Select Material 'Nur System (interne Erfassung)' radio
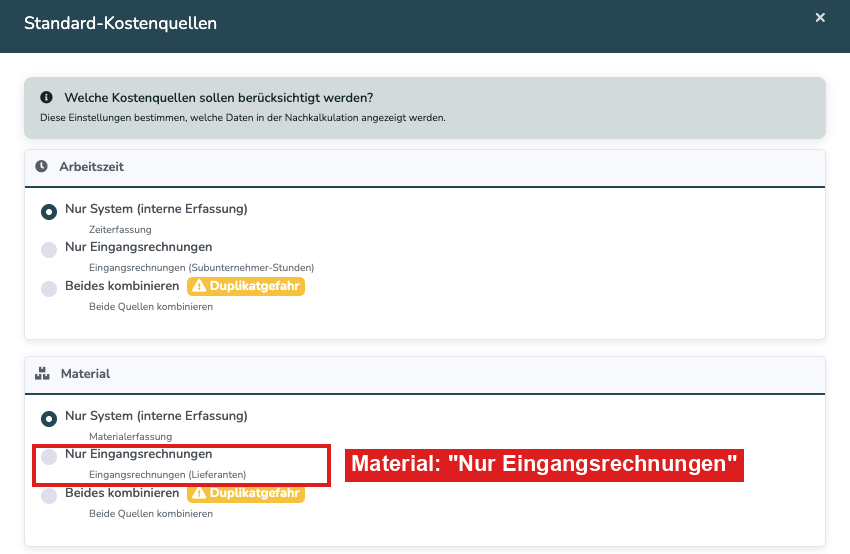The height and width of the screenshot is (554, 850). (x=49, y=418)
